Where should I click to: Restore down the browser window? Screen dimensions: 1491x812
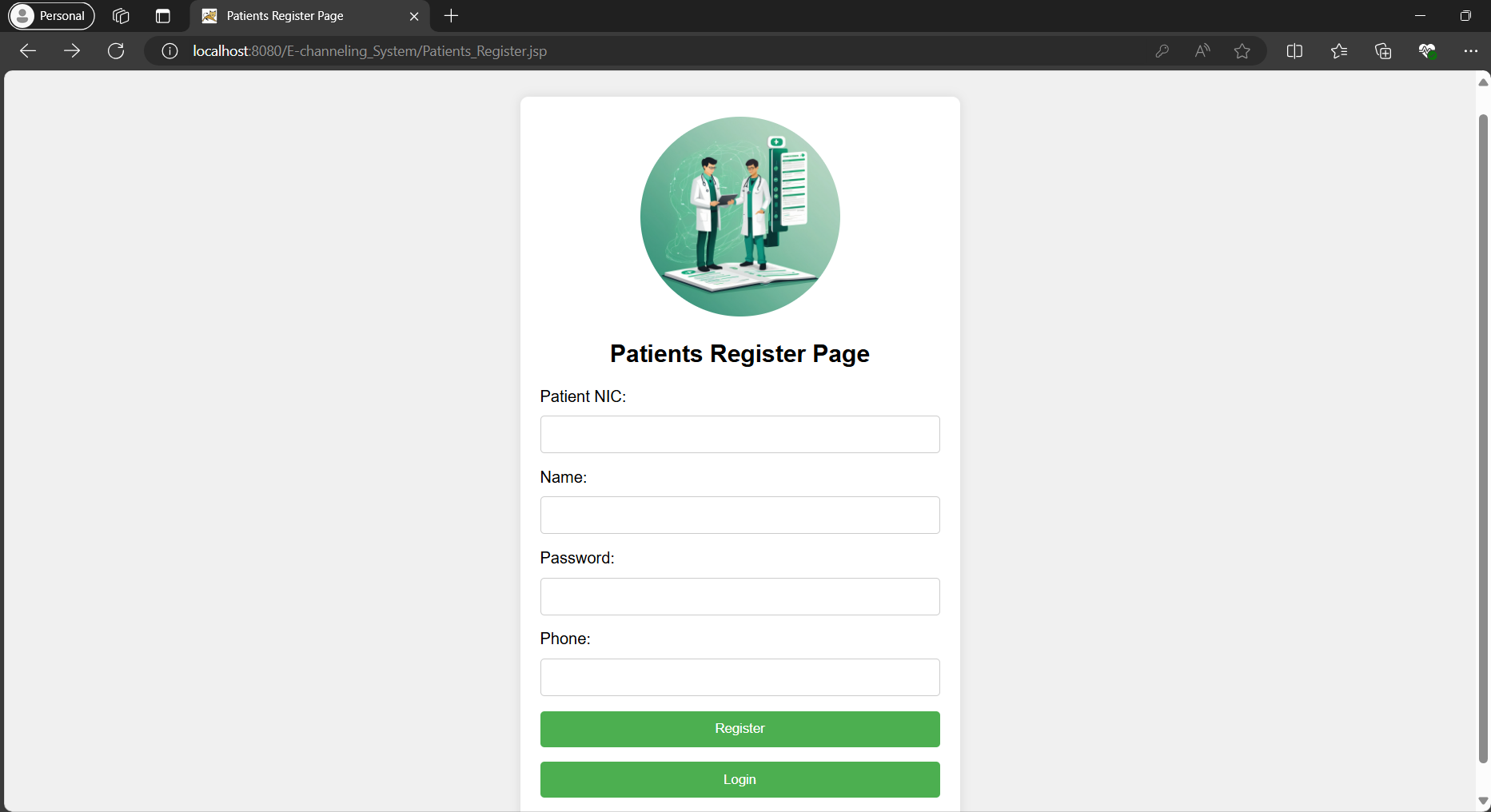point(1465,16)
